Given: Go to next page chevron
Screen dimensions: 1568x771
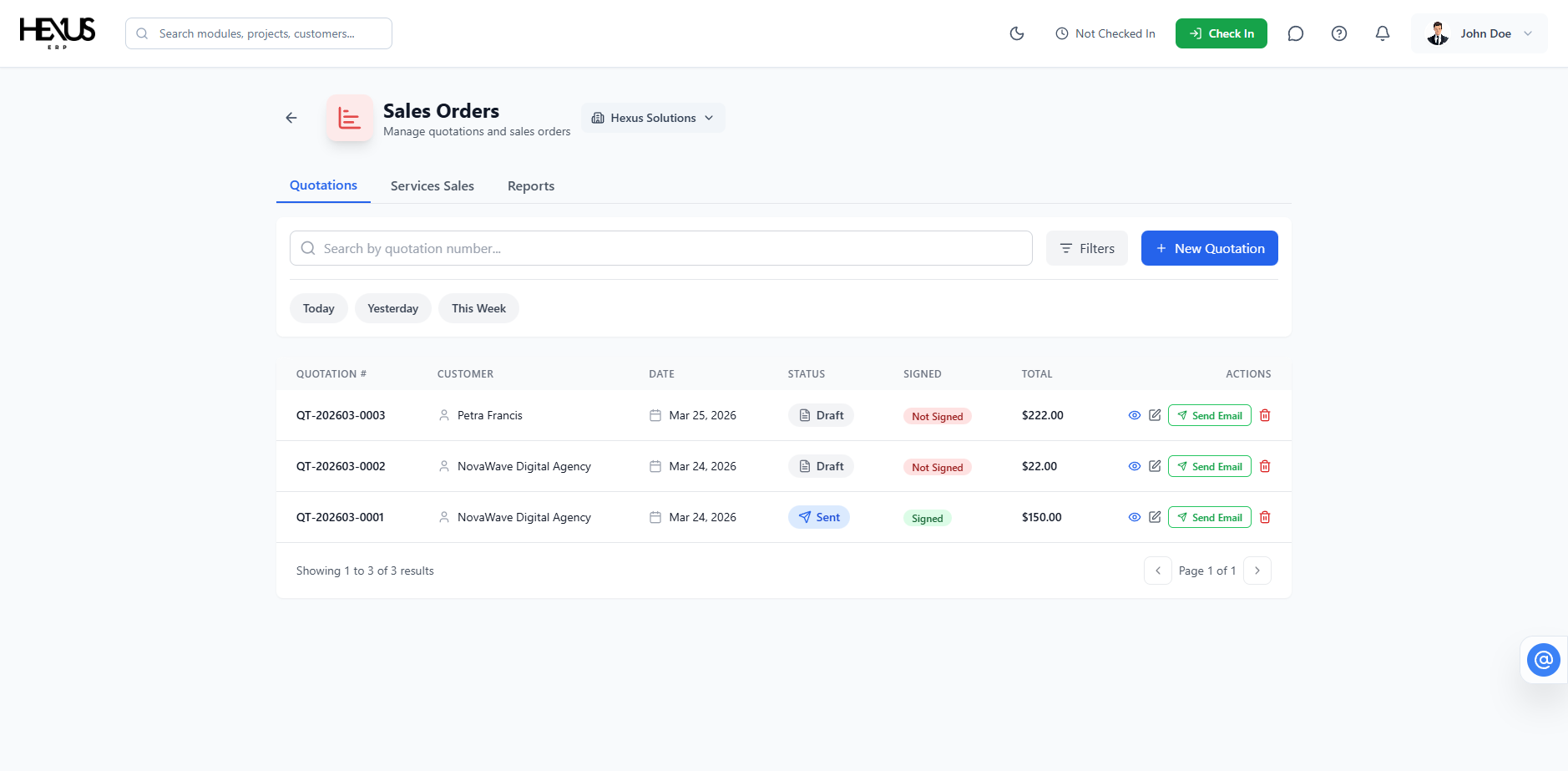Looking at the screenshot, I should coord(1257,571).
